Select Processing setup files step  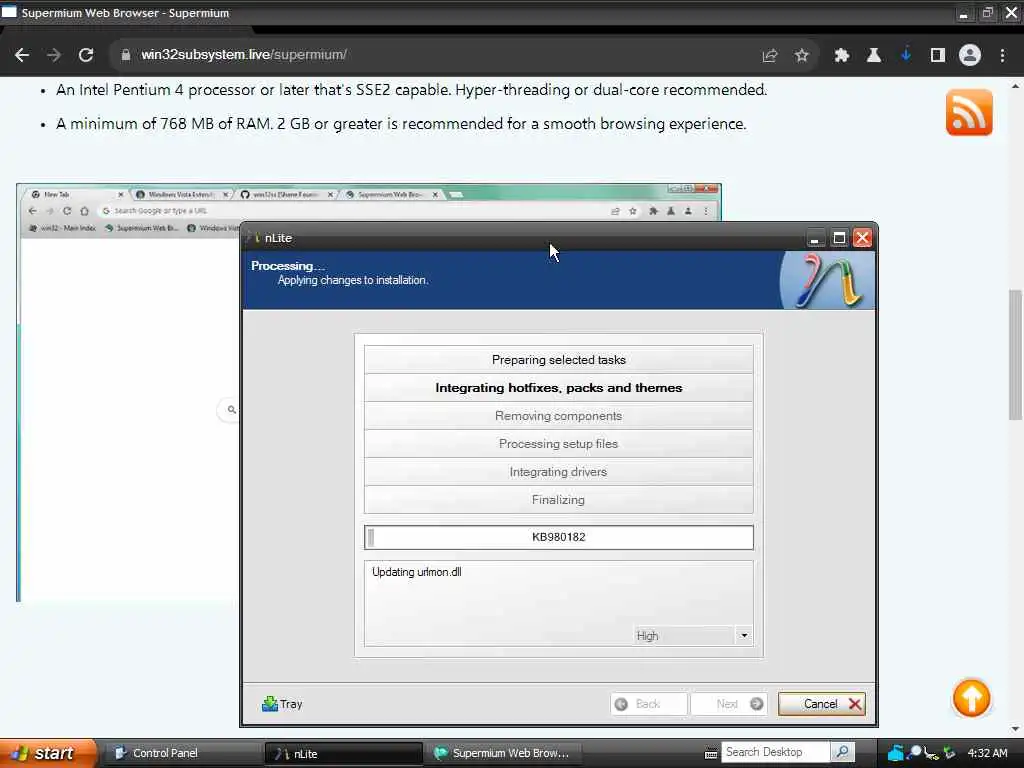(x=558, y=444)
